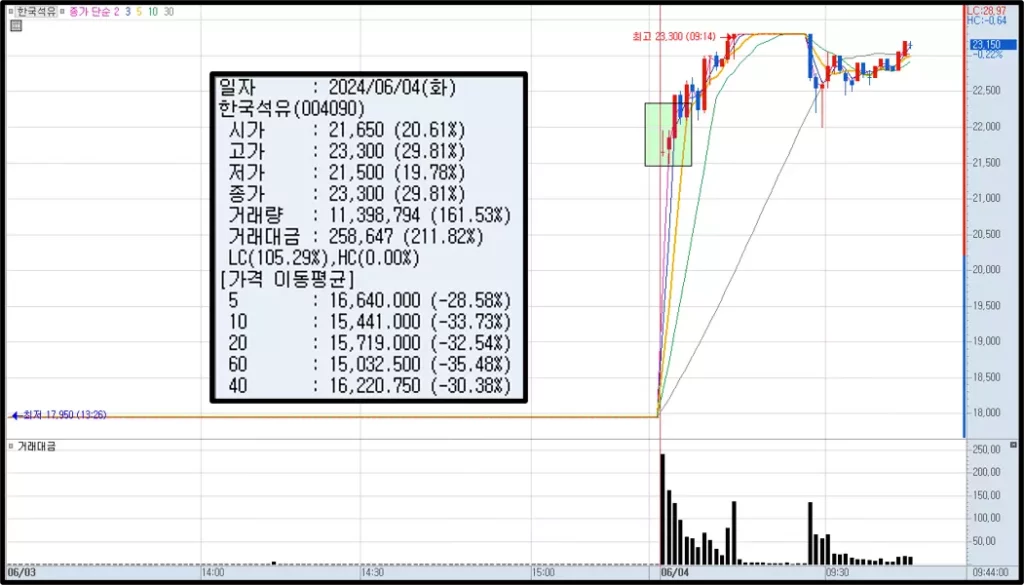
Task: Click the 250,00 volume axis label
Action: [986, 450]
